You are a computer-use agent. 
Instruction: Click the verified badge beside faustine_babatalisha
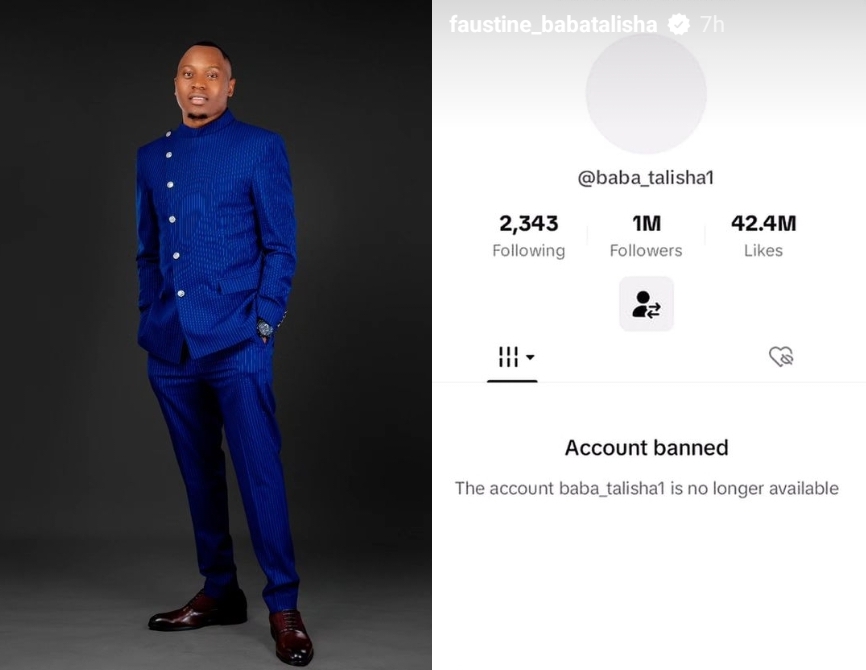click(679, 24)
